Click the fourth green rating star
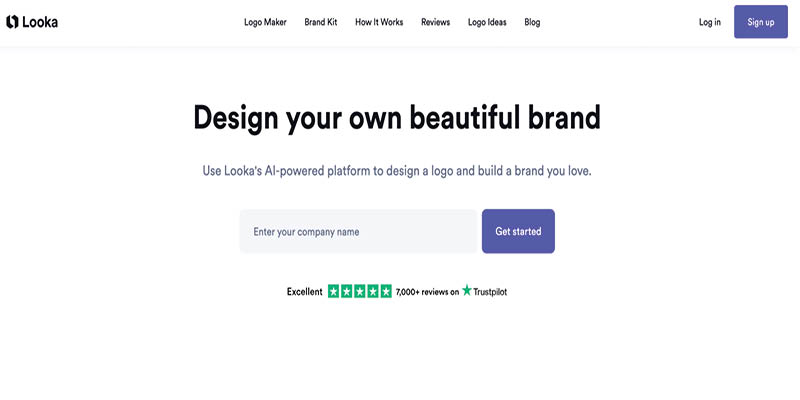Viewport: 800px width, 400px height. 373,291
